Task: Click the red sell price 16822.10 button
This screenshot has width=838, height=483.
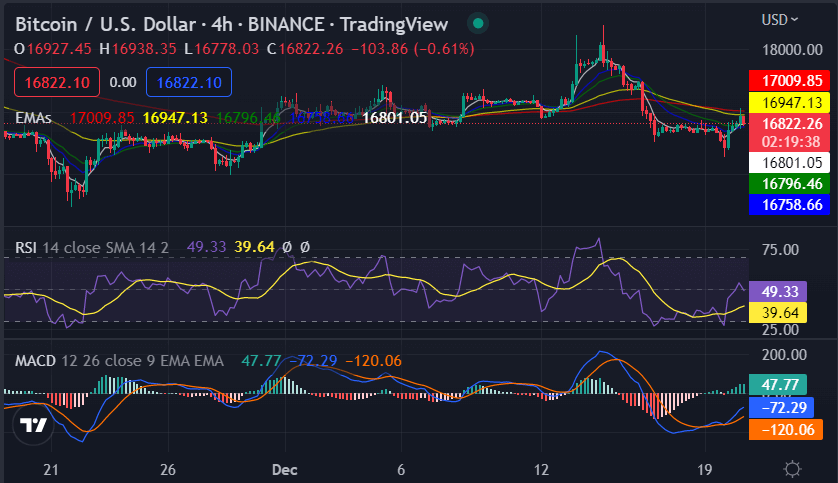Action: (57, 82)
